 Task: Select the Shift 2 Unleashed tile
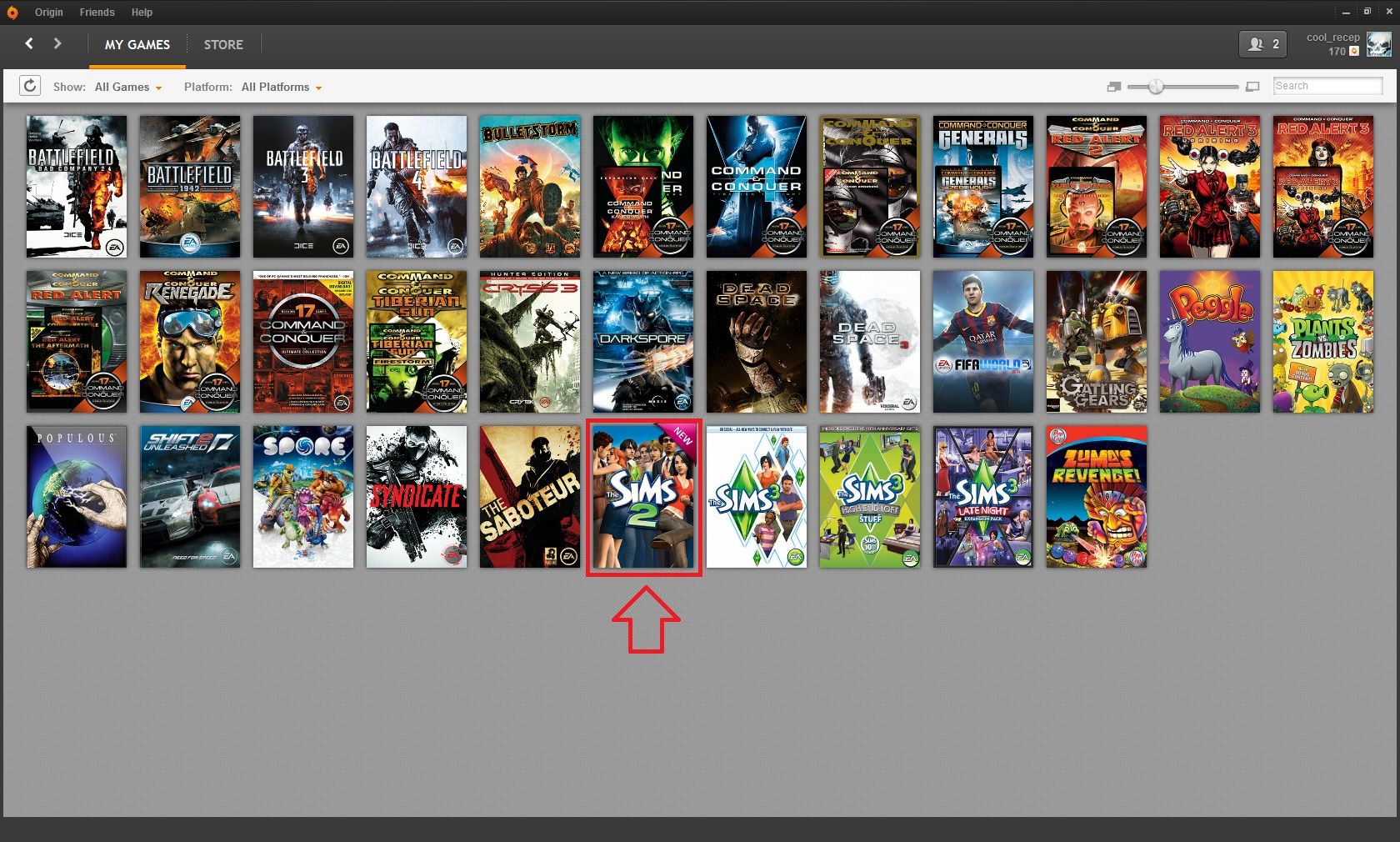click(x=190, y=497)
